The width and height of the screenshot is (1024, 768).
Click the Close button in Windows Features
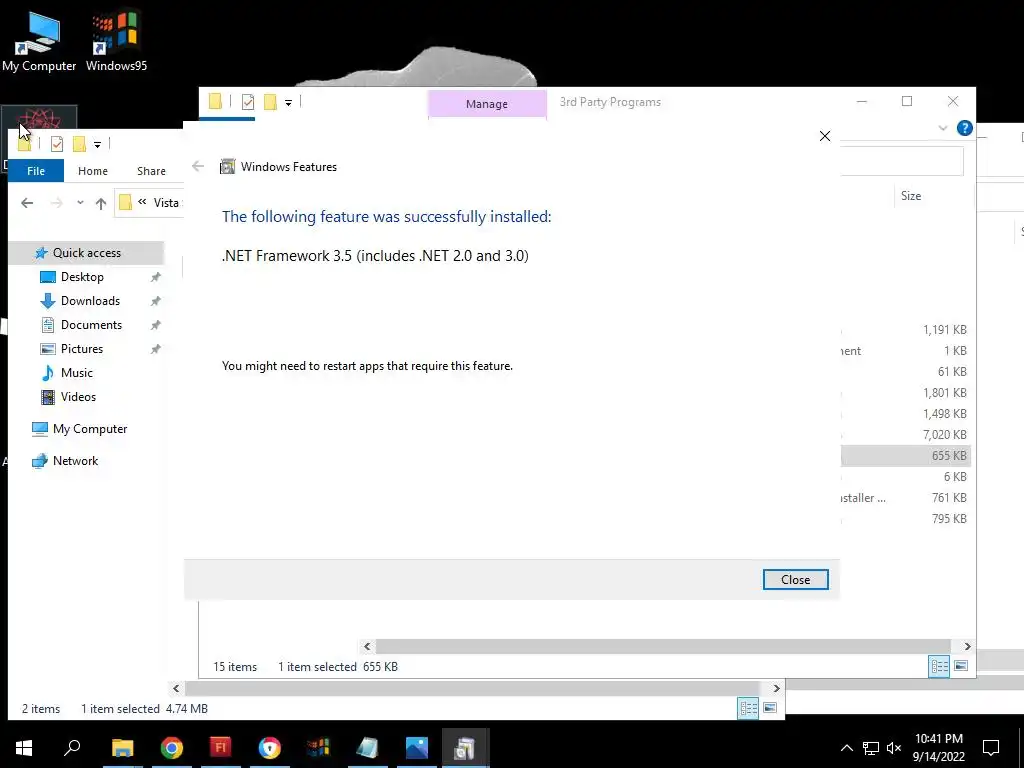point(795,579)
